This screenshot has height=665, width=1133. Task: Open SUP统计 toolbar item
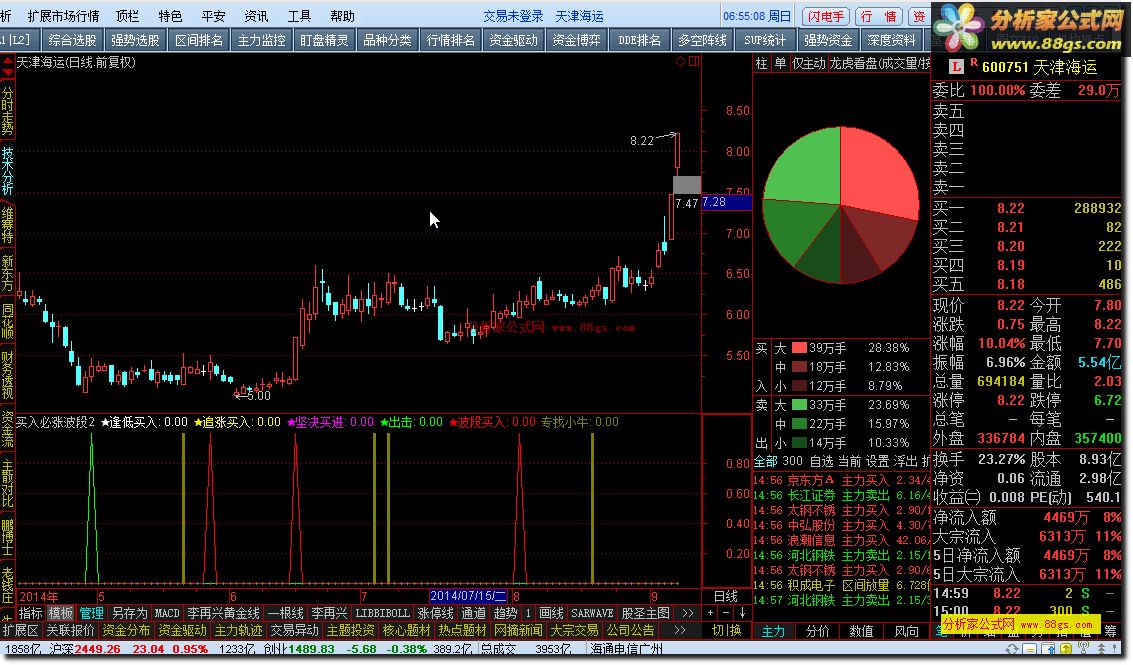tap(765, 40)
